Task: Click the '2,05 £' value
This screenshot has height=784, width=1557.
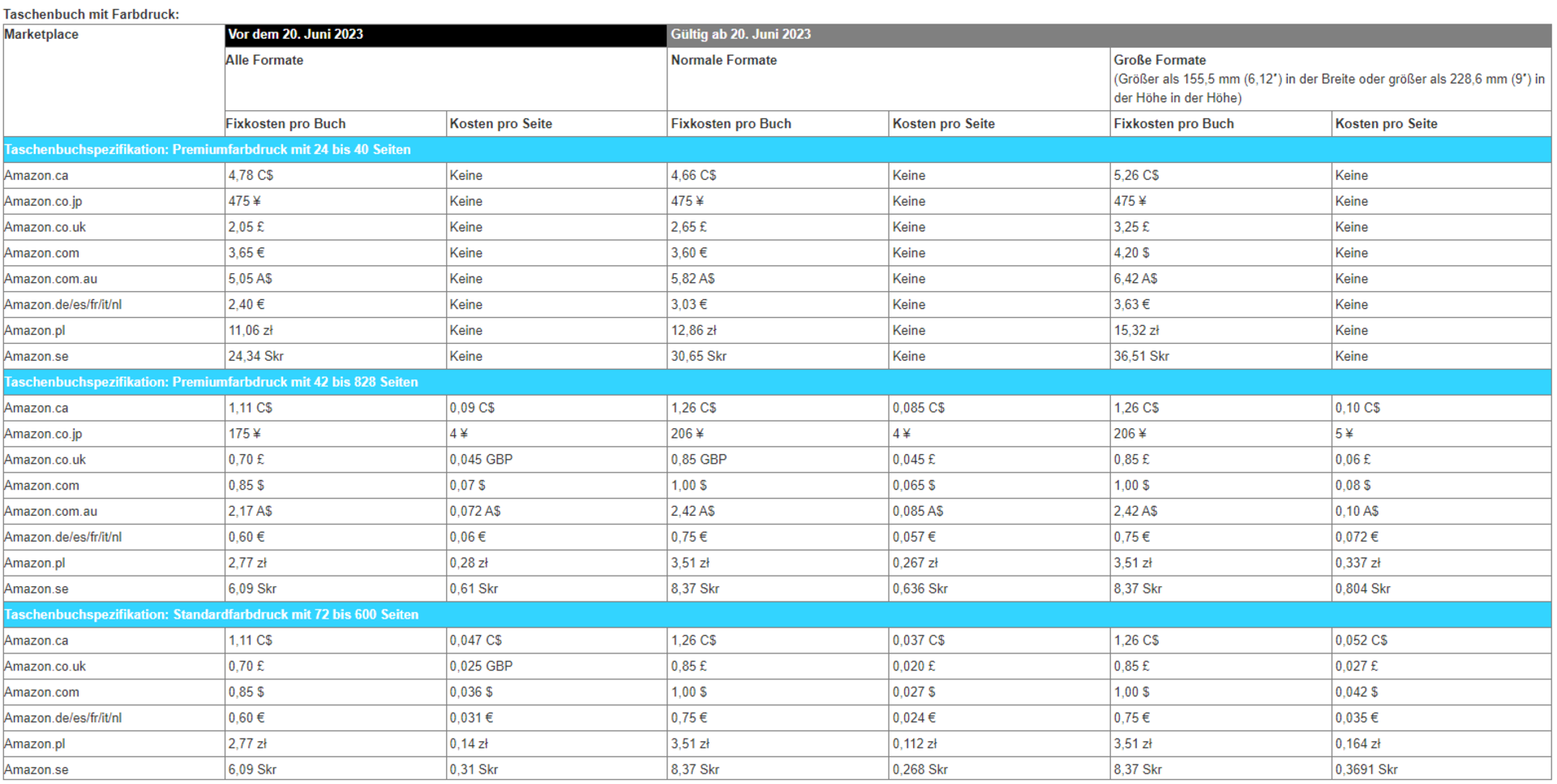Action: tap(246, 227)
